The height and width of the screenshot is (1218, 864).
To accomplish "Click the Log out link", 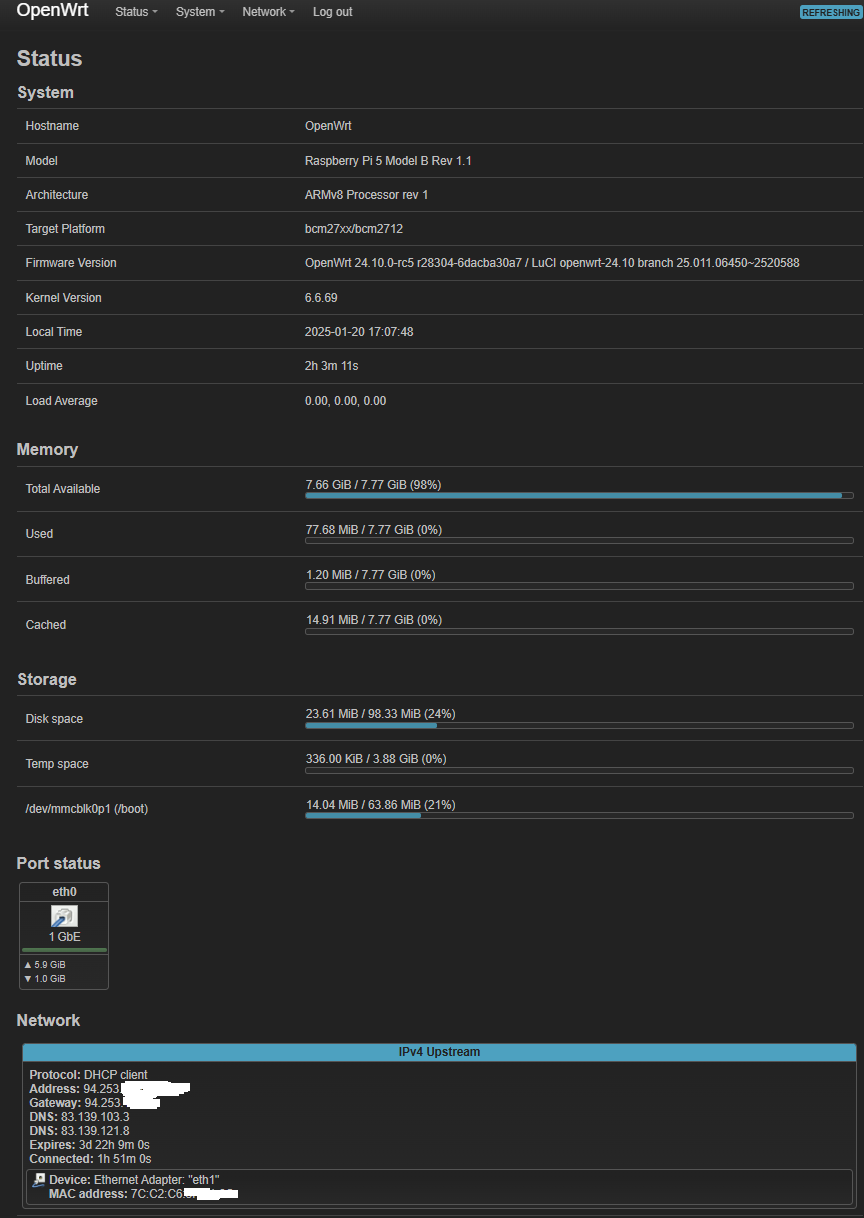I will [x=332, y=12].
